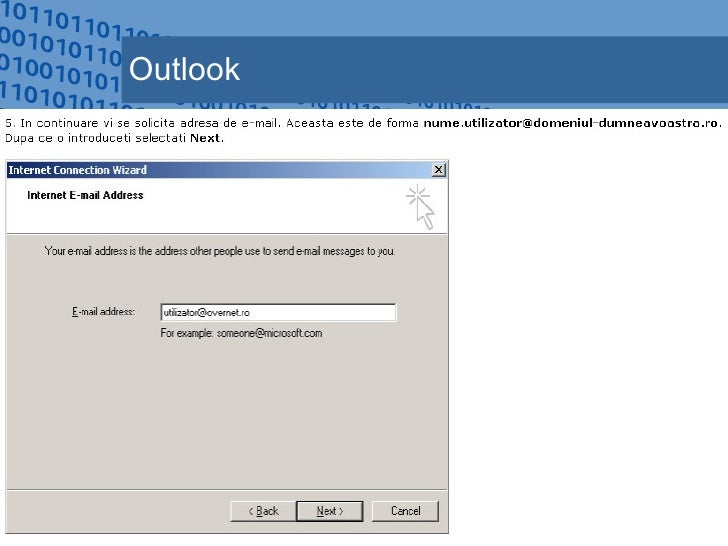The image size is (728, 546).
Task: Click the 'E-mail address:' label
Action: pos(103,312)
